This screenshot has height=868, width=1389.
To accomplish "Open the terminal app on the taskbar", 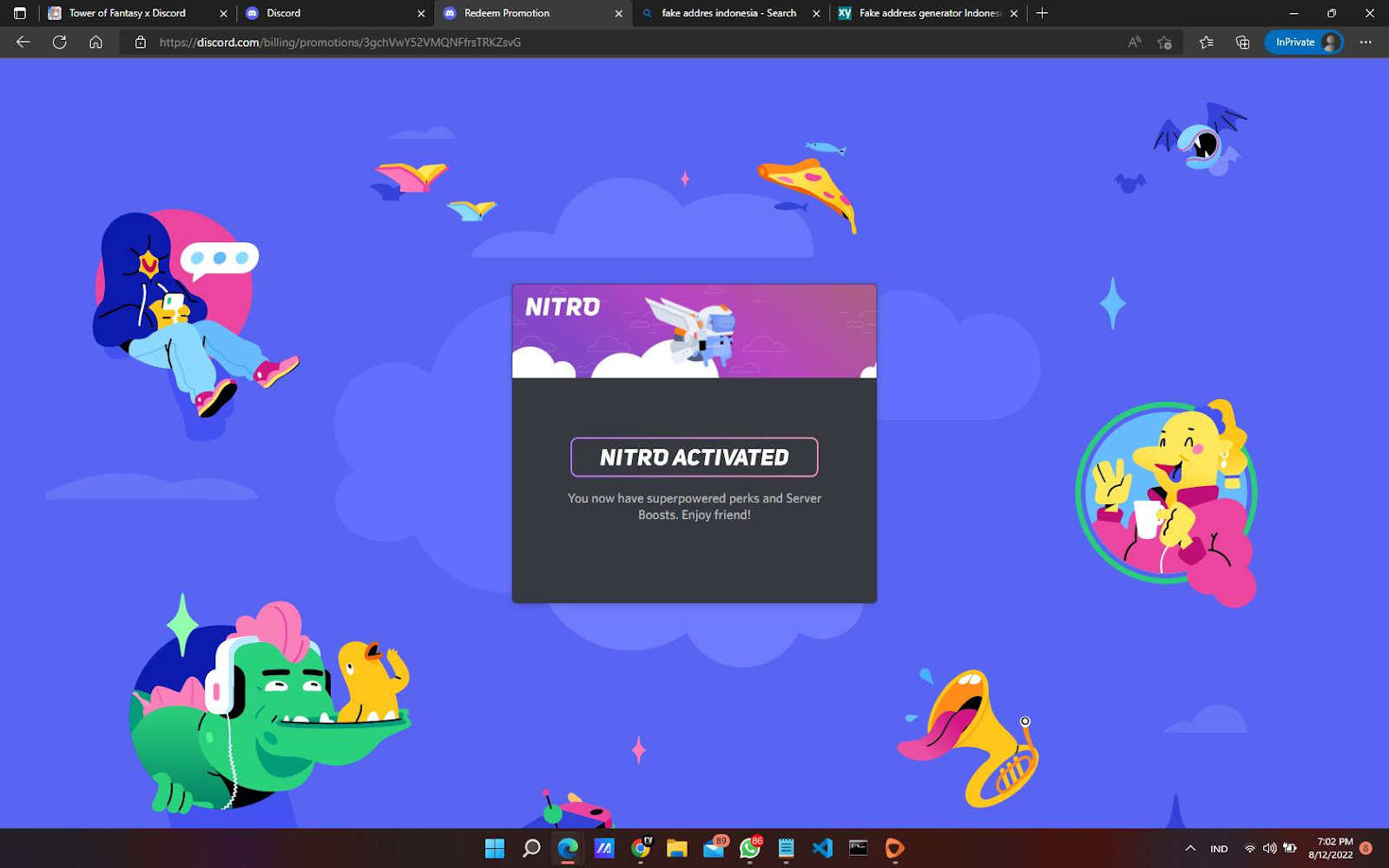I will pyautogui.click(x=859, y=848).
